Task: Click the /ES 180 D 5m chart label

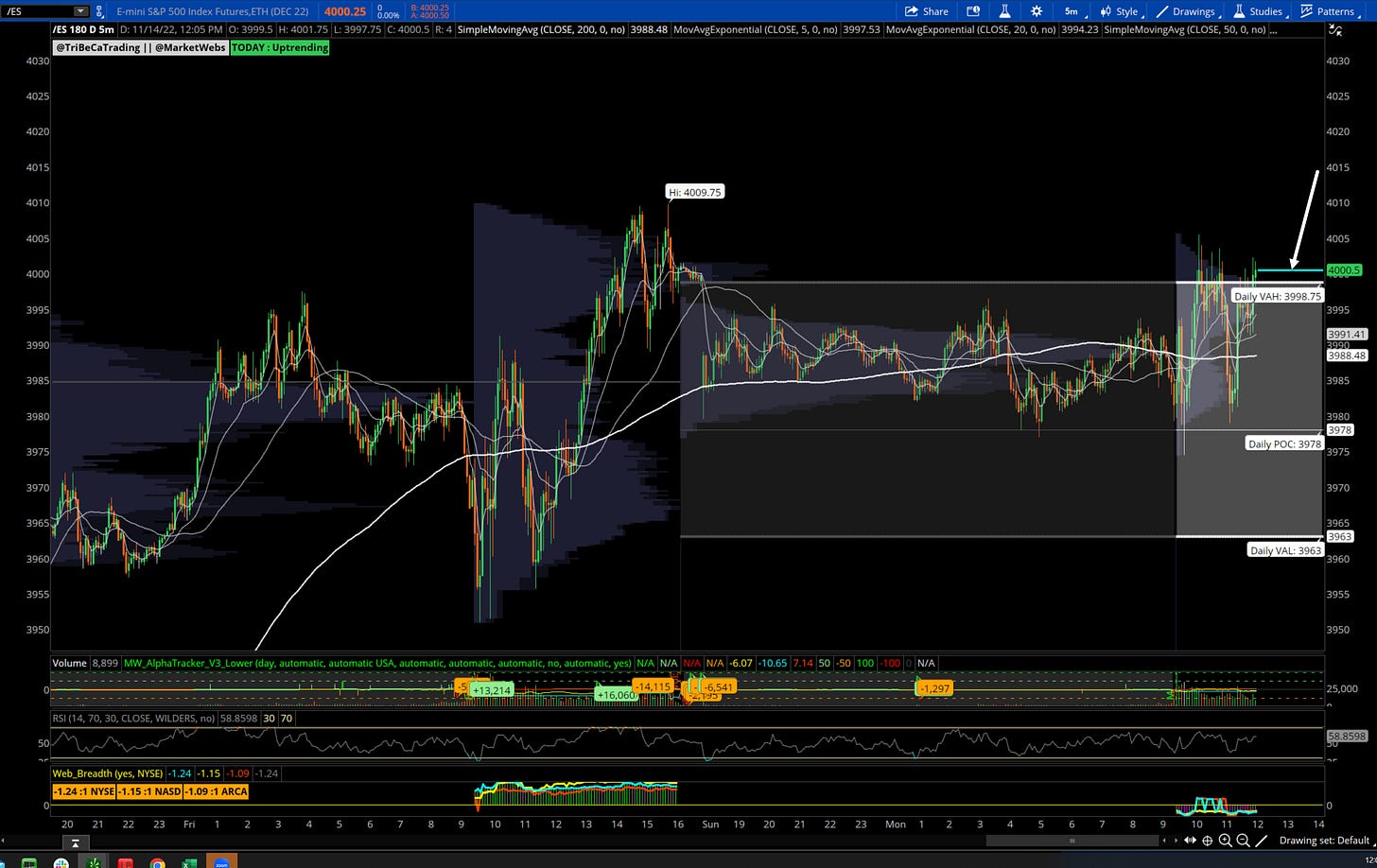Action: coord(83,30)
